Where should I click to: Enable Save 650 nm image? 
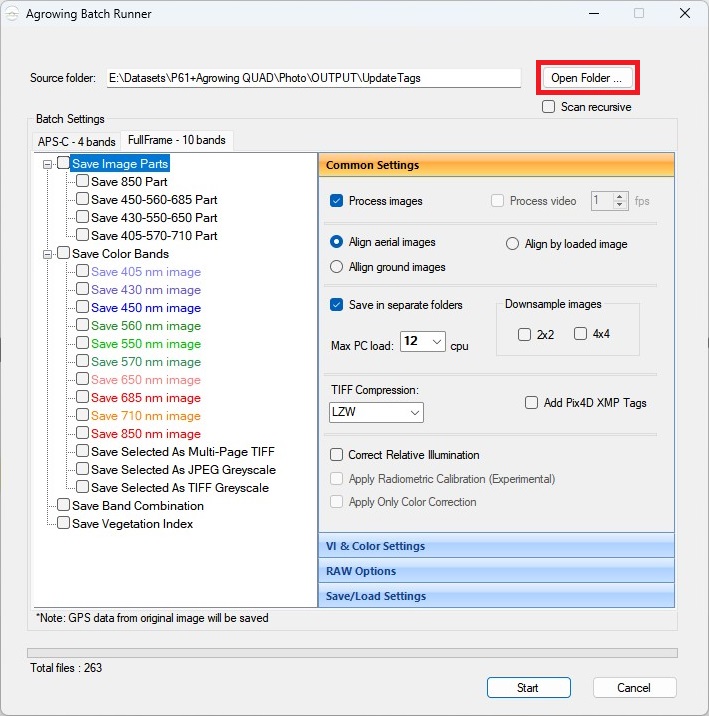point(82,379)
